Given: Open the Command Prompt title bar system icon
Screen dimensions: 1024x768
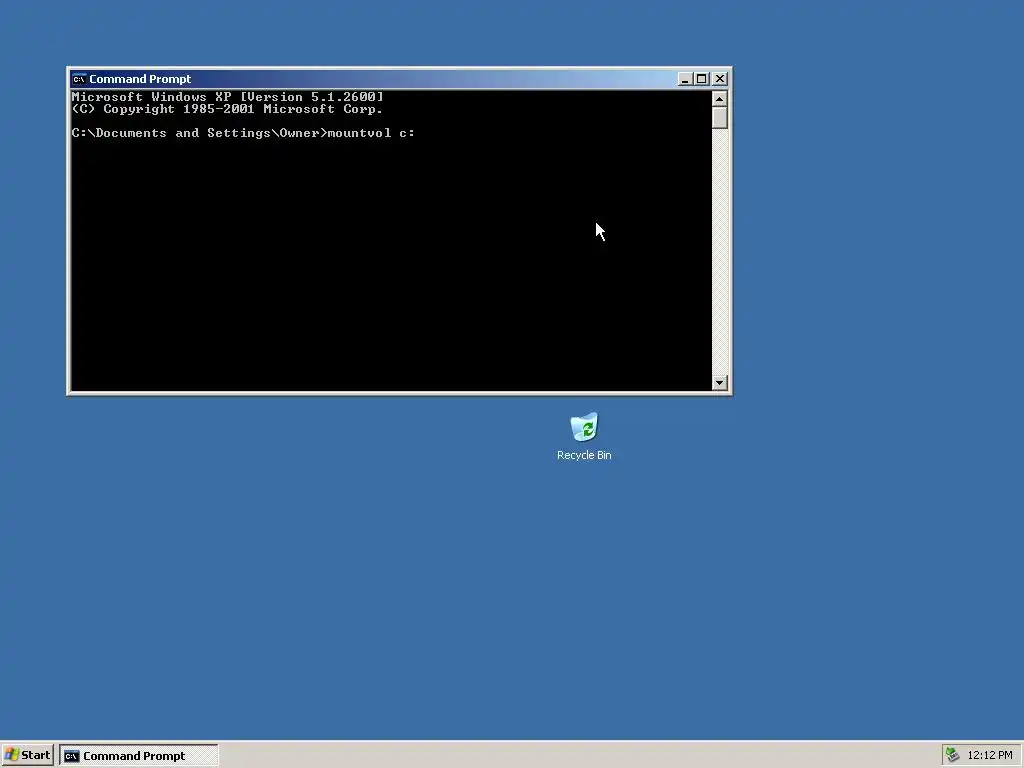Looking at the screenshot, I should (x=79, y=79).
